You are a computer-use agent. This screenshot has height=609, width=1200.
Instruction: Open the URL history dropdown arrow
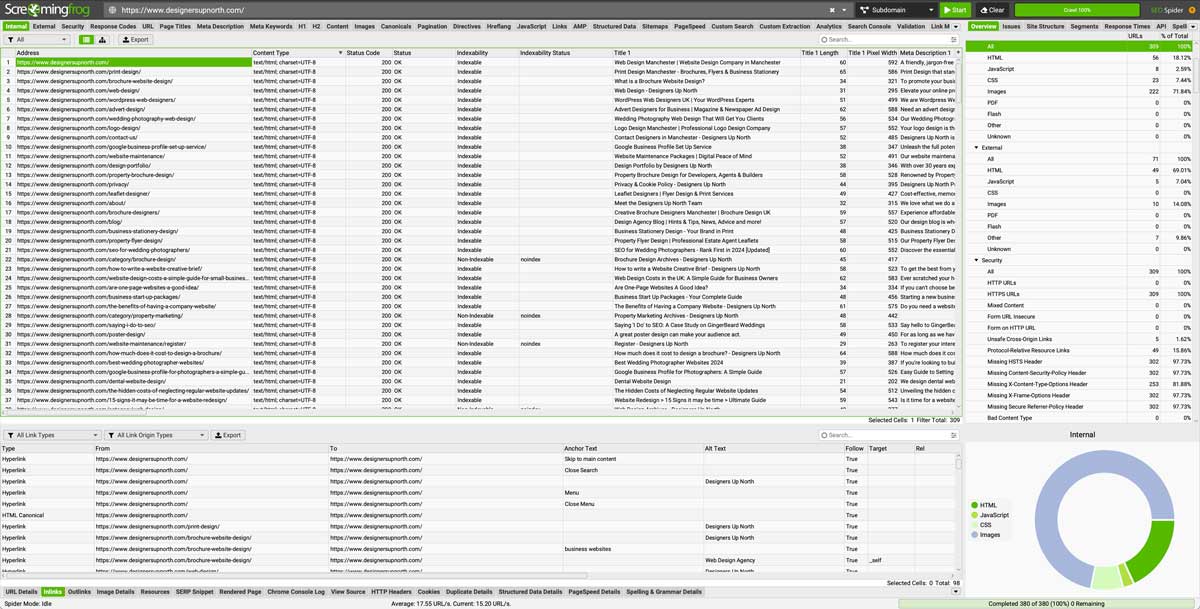tap(845, 10)
